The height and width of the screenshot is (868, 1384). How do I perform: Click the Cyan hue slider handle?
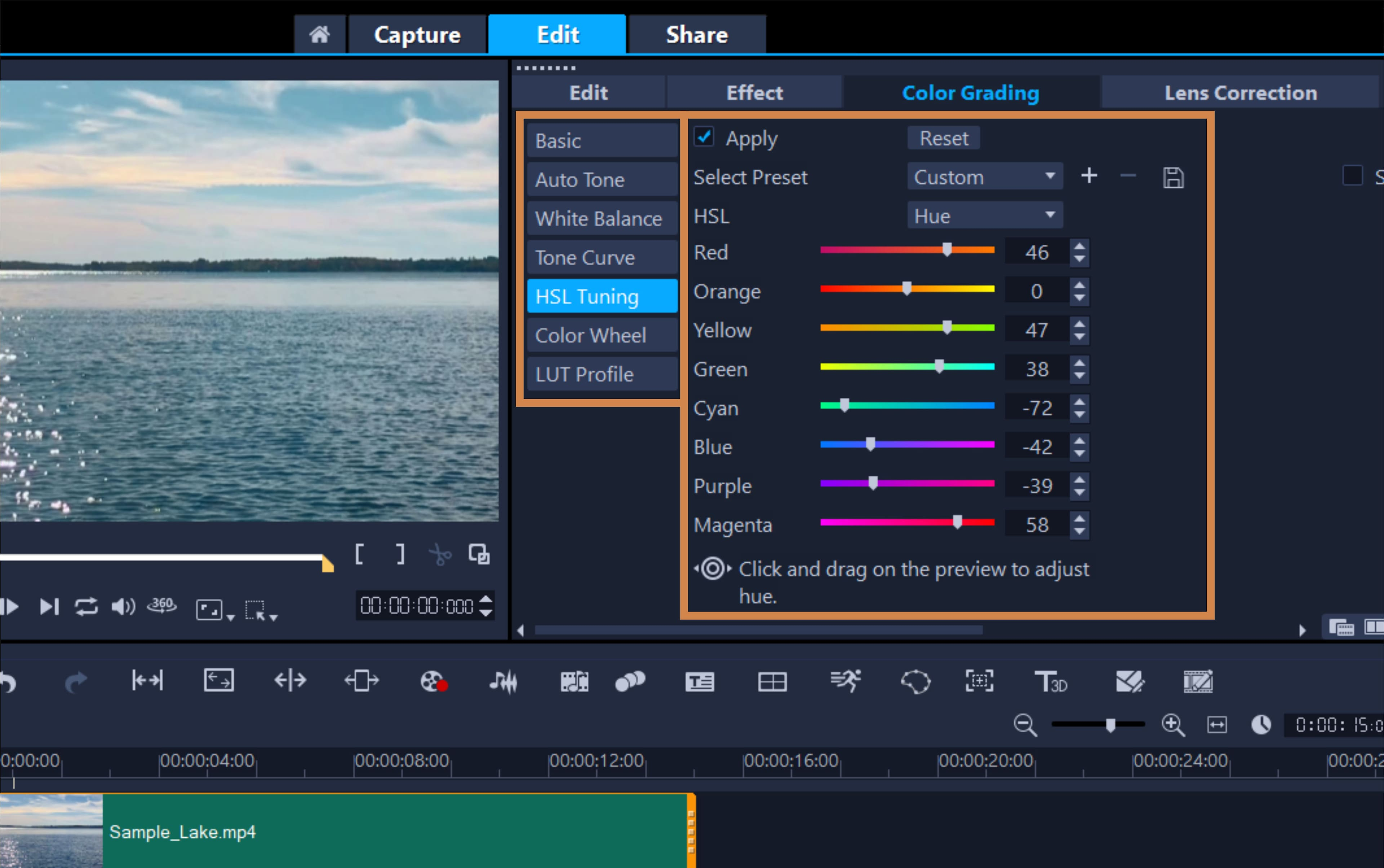844,405
